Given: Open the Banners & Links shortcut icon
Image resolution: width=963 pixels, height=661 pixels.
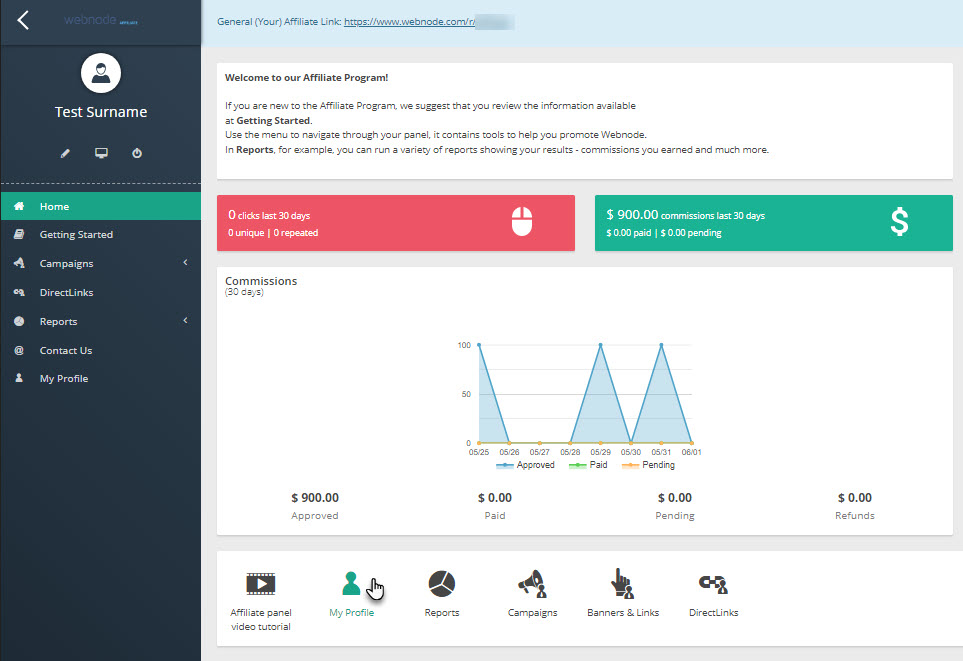Looking at the screenshot, I should (622, 584).
